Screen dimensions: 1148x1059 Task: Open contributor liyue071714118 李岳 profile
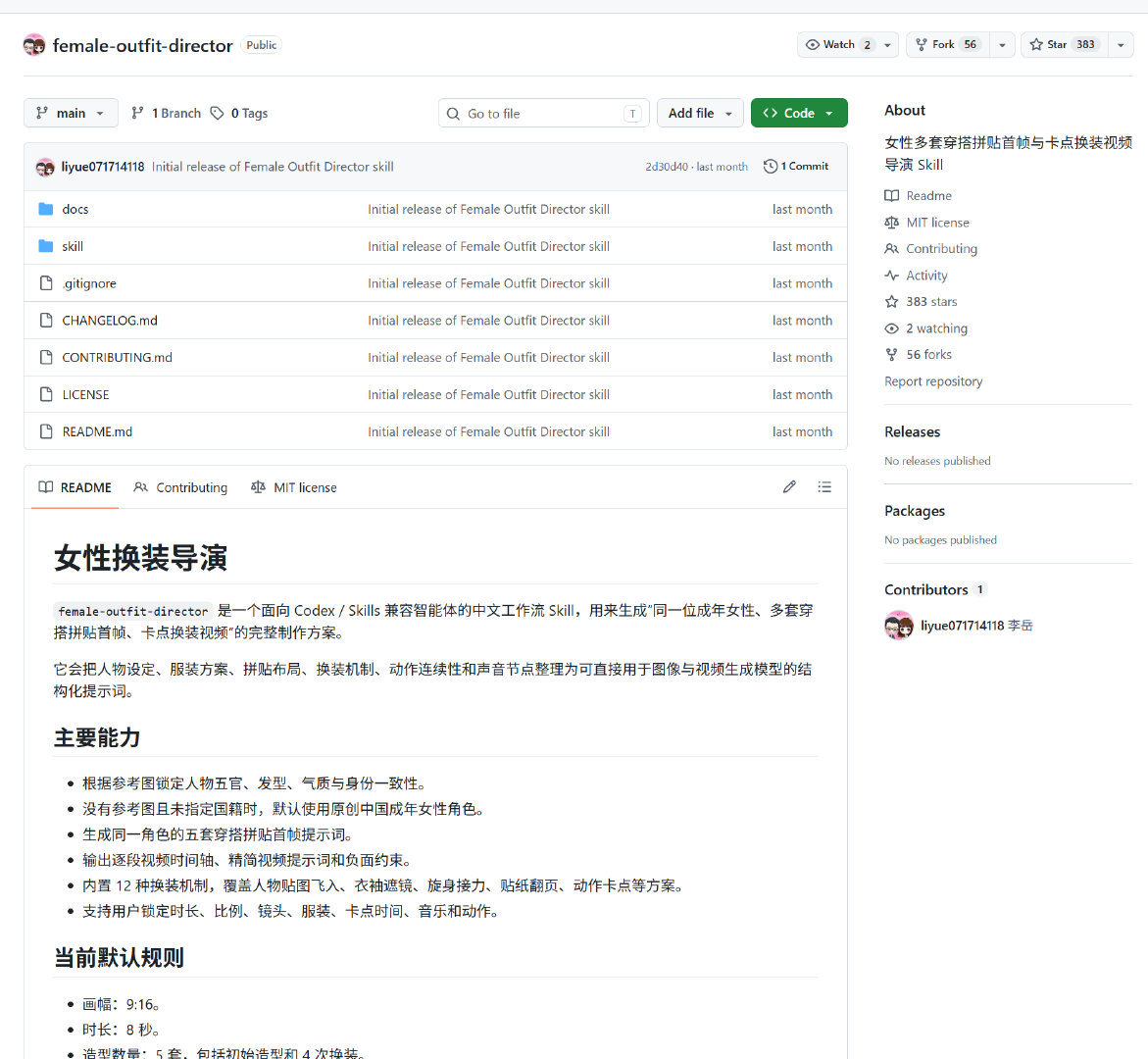click(976, 626)
